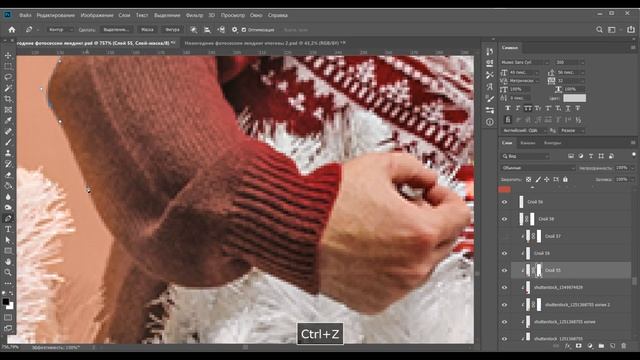Click search icon at top right

pos(599,29)
